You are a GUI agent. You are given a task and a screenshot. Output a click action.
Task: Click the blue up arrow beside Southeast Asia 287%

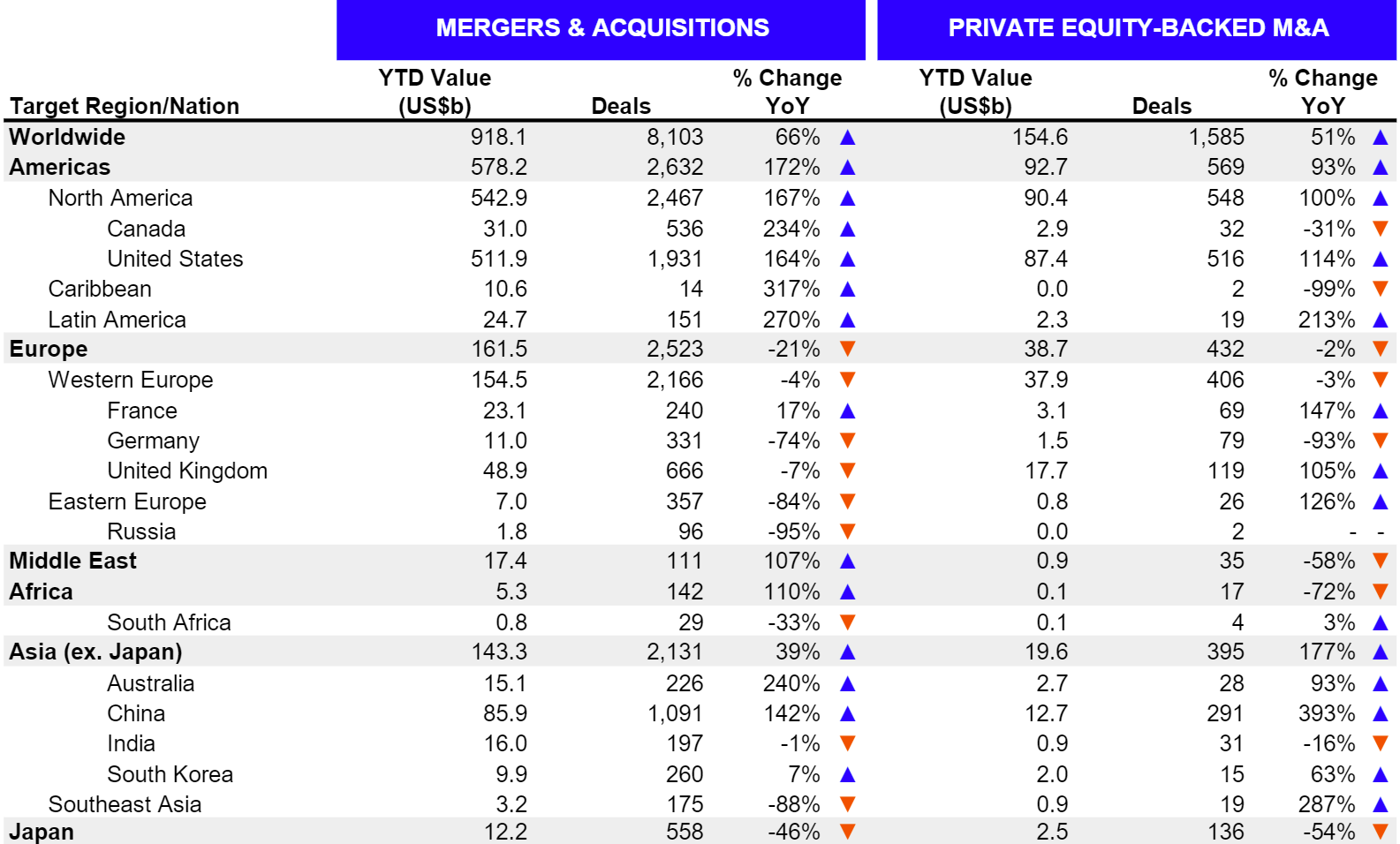[1381, 804]
